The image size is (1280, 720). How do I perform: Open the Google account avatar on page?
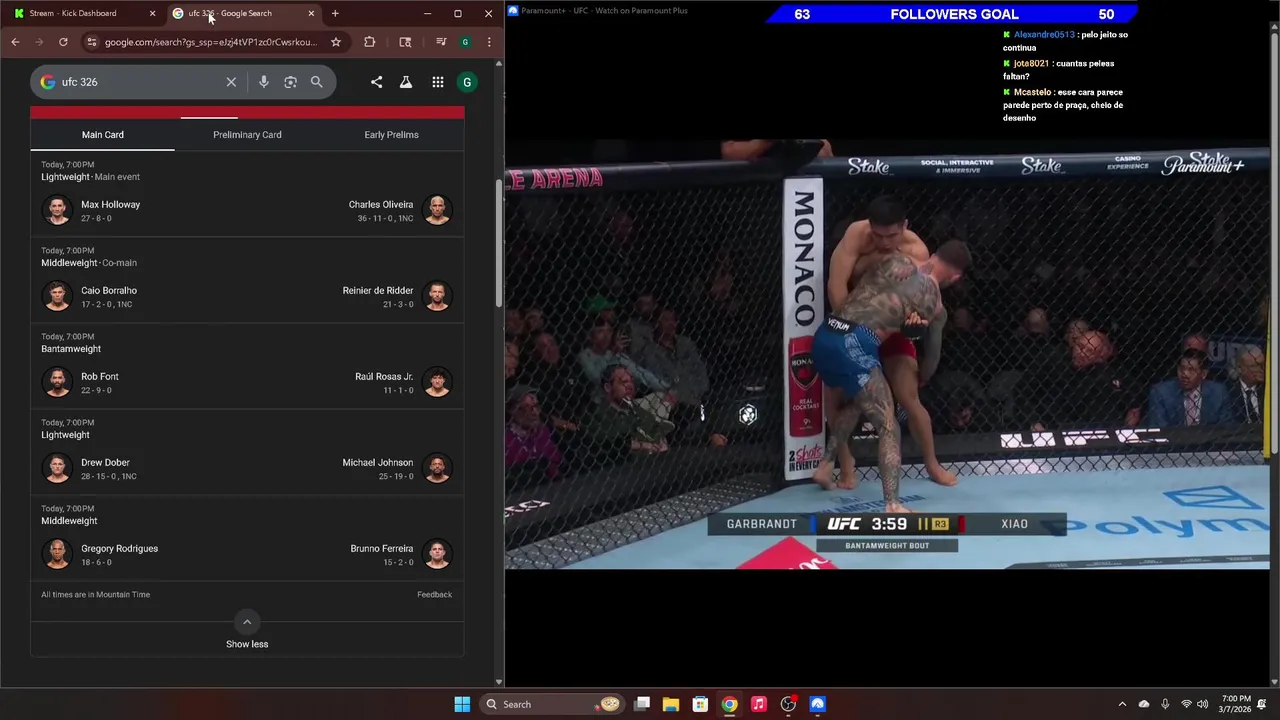[467, 82]
